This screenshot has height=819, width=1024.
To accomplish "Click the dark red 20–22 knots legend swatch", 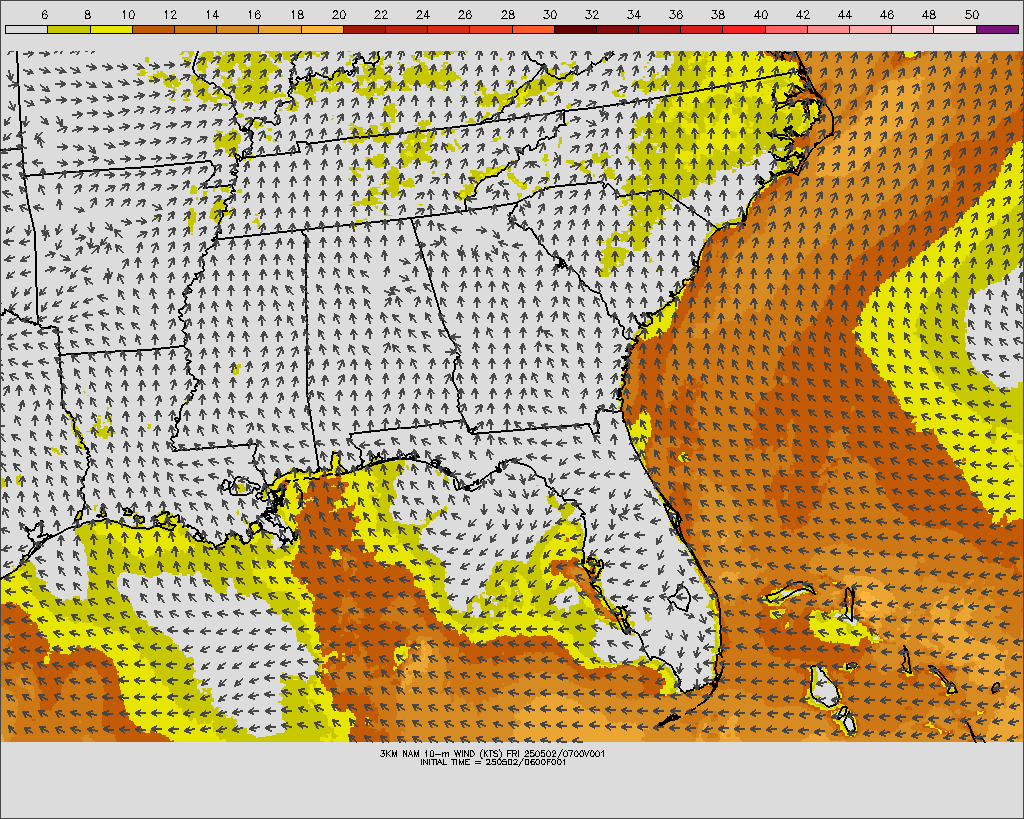I will coord(364,29).
